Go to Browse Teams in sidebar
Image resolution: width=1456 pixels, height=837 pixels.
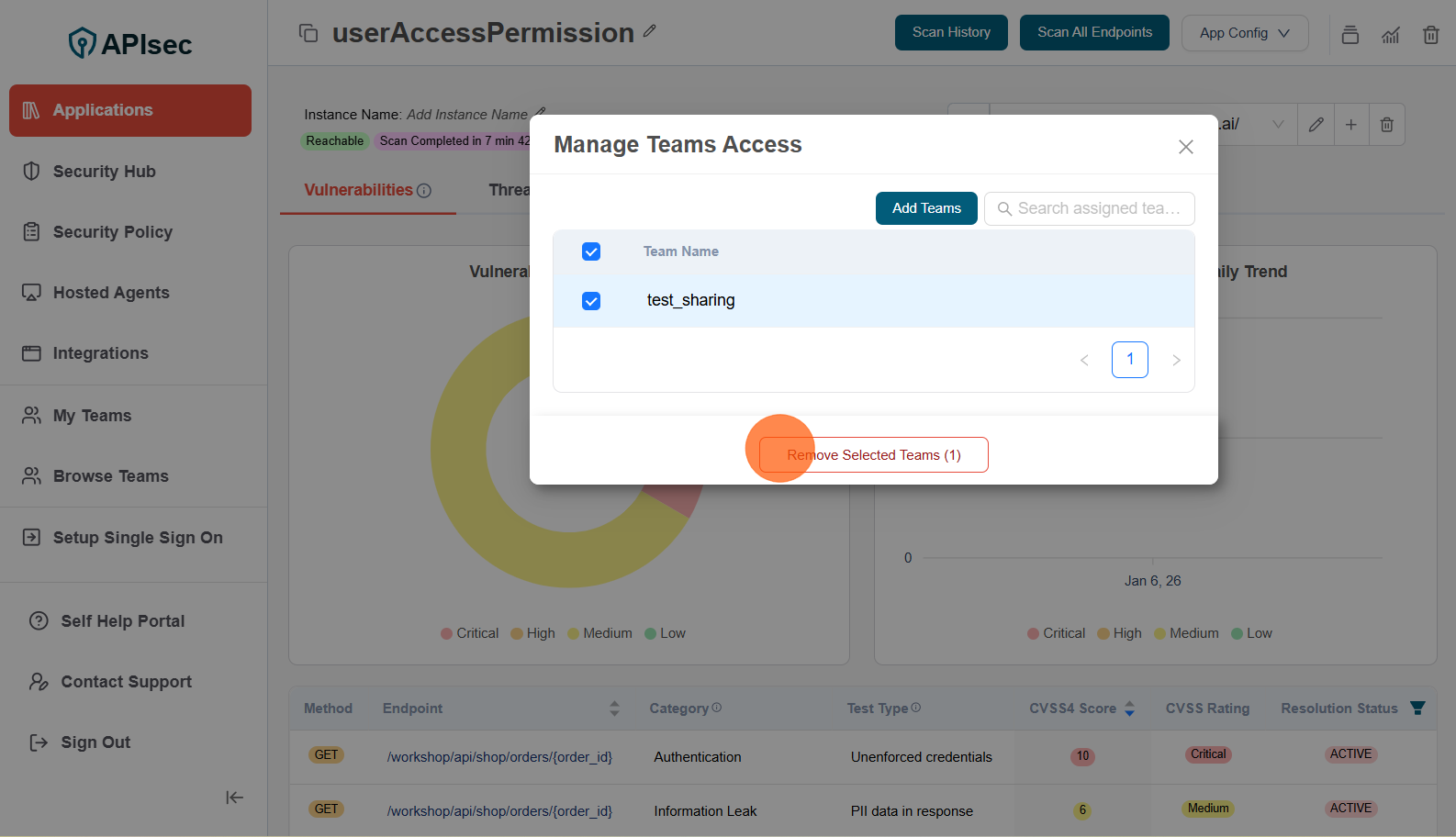(110, 476)
